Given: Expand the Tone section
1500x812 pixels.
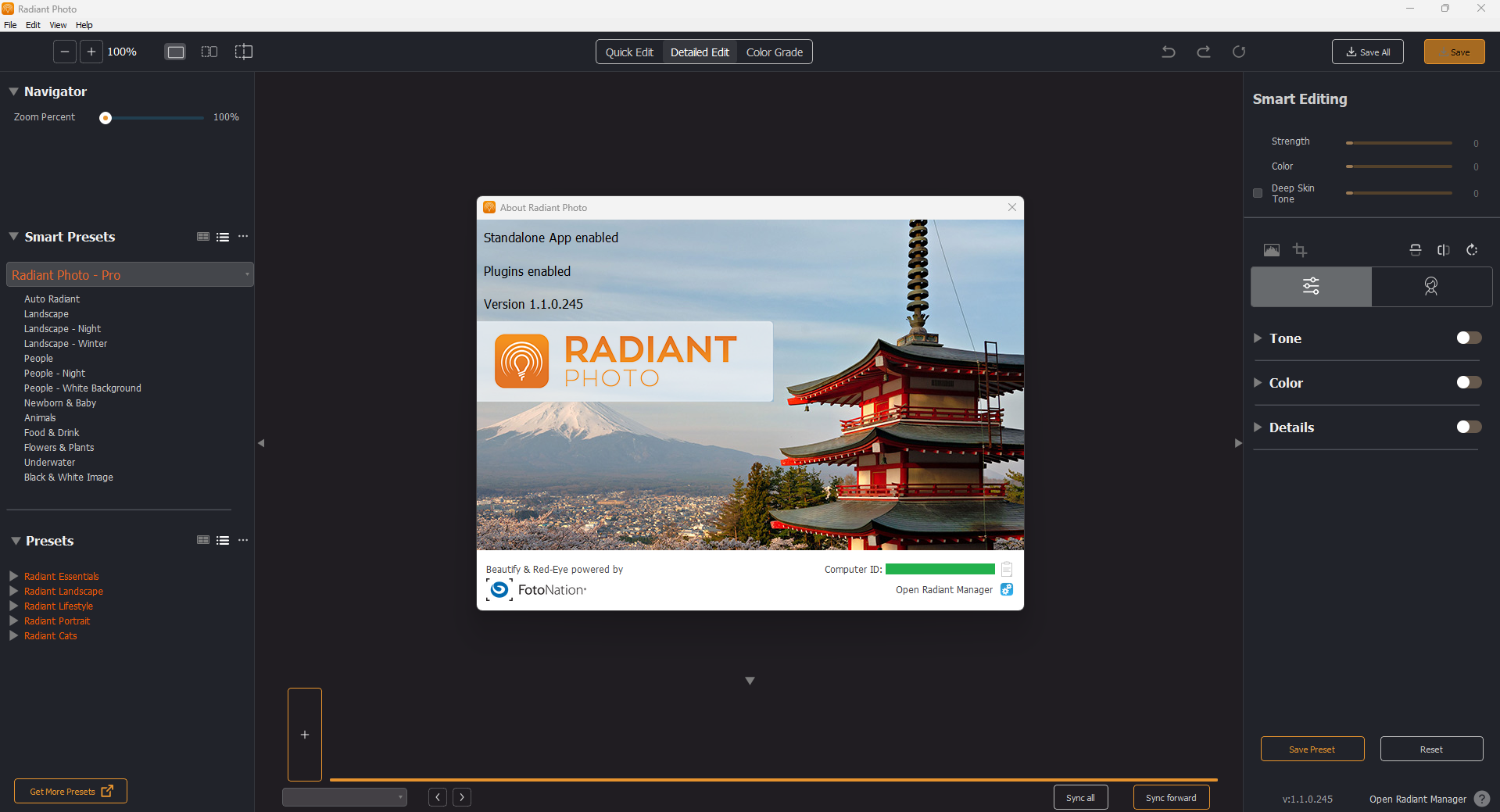Looking at the screenshot, I should pos(1258,338).
